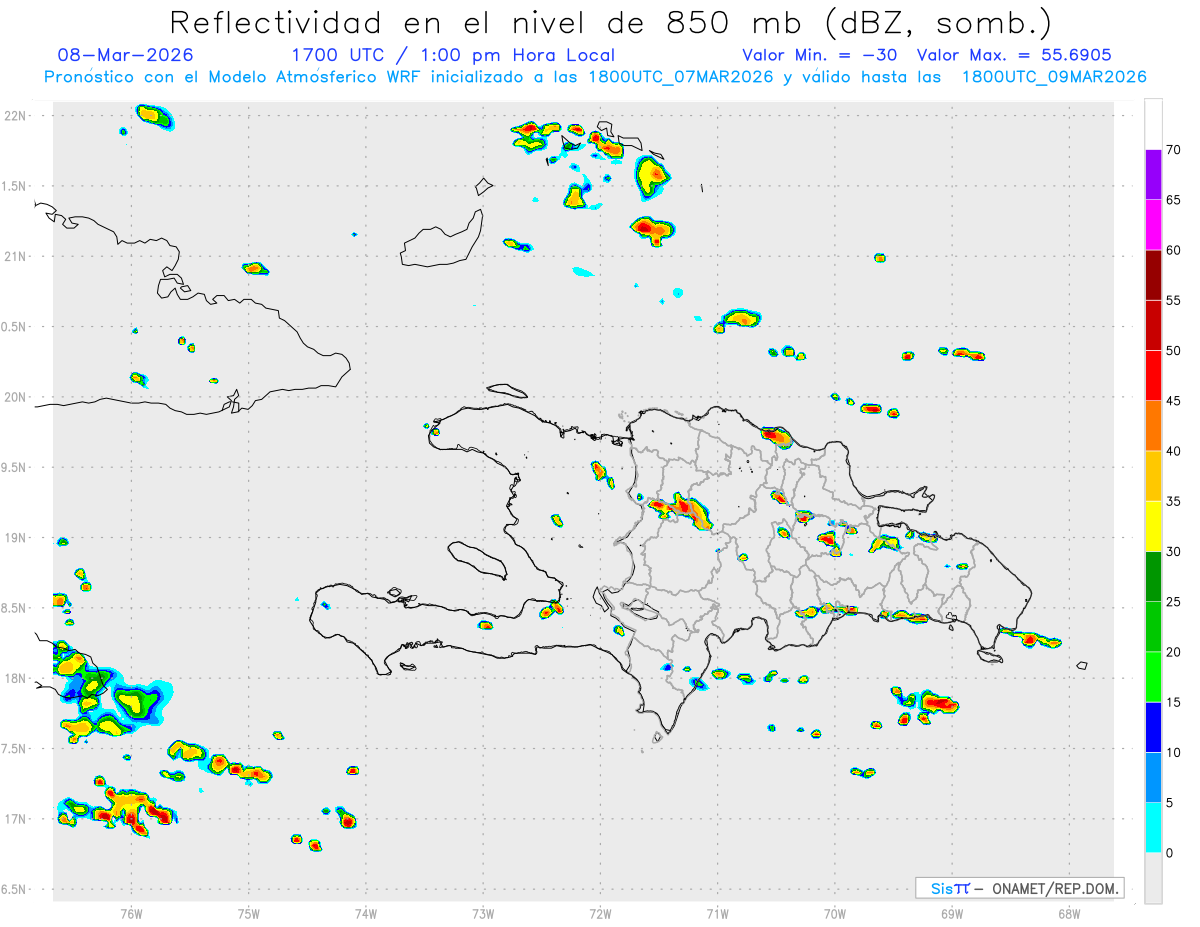Click the colorbar label '65'
This screenshot has width=1200, height=927.
tap(1174, 200)
